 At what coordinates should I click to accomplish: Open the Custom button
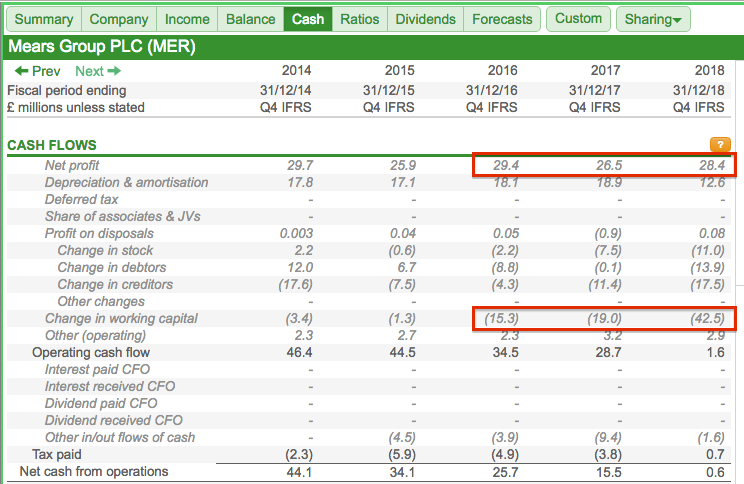pyautogui.click(x=578, y=19)
